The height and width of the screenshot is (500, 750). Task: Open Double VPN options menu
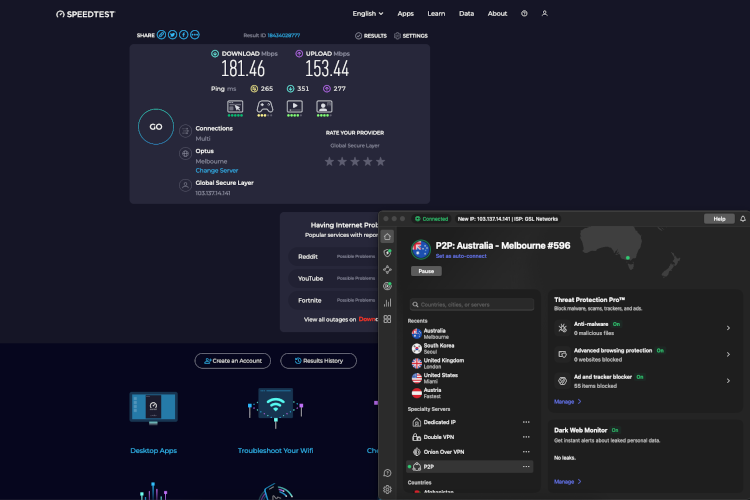(x=526, y=437)
